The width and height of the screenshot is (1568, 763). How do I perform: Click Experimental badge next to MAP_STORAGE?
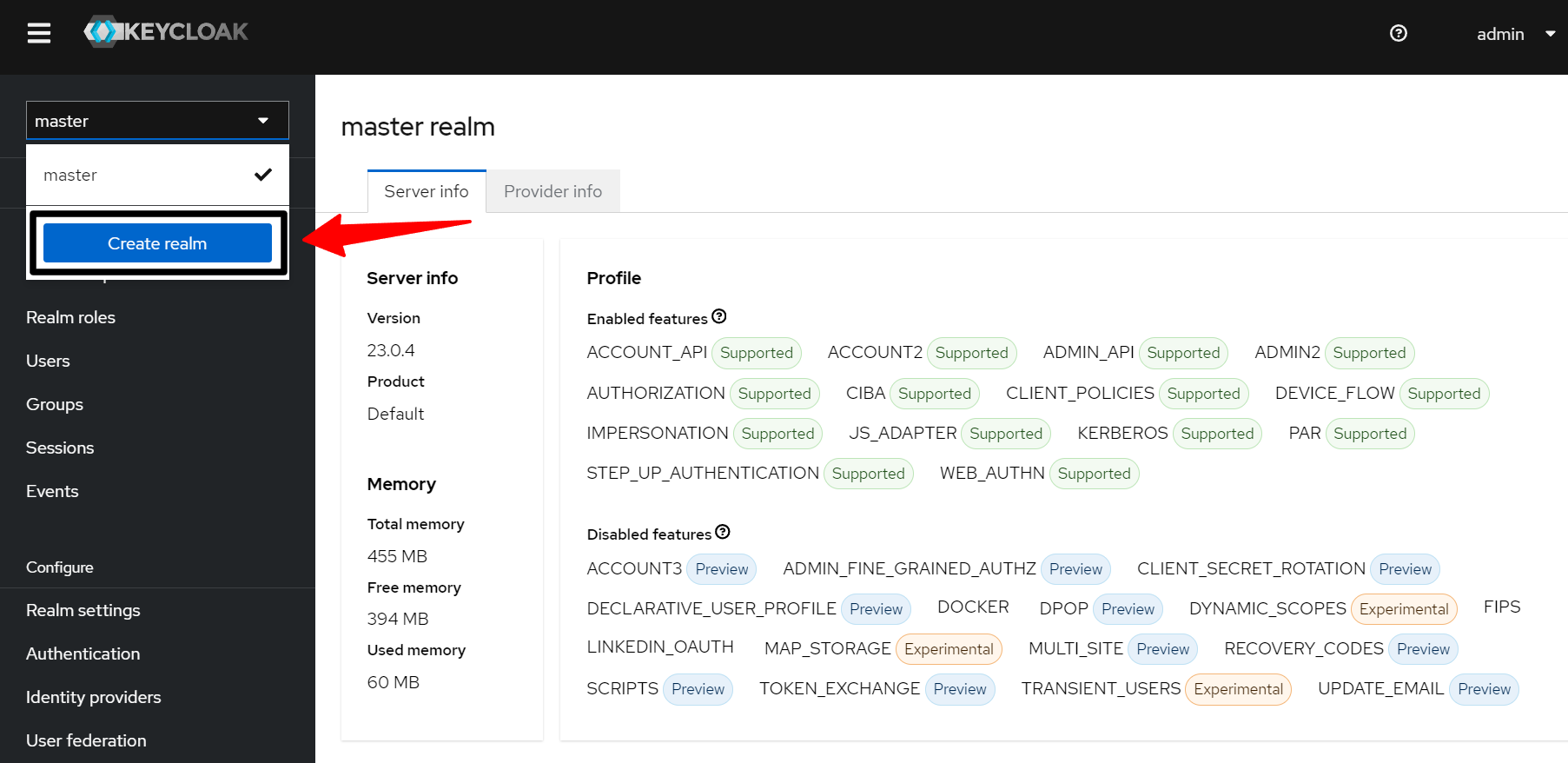[949, 649]
